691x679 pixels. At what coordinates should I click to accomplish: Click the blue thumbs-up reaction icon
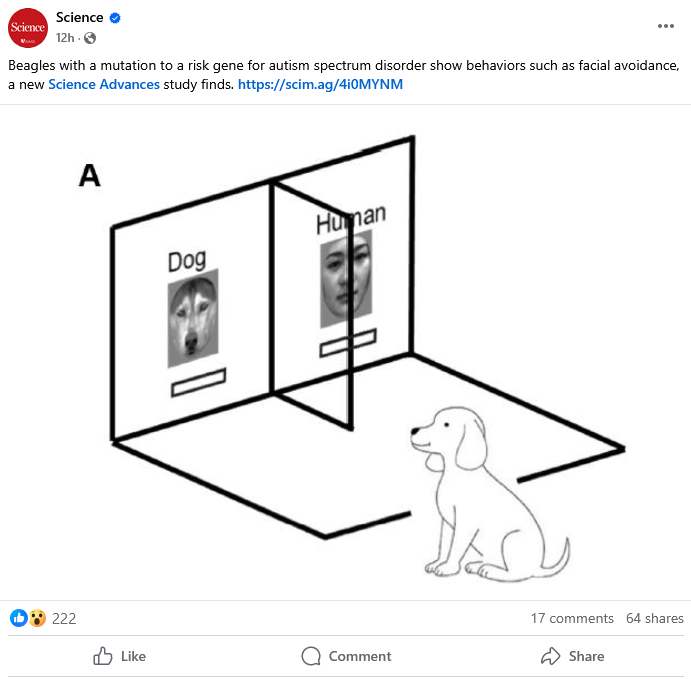[19, 618]
